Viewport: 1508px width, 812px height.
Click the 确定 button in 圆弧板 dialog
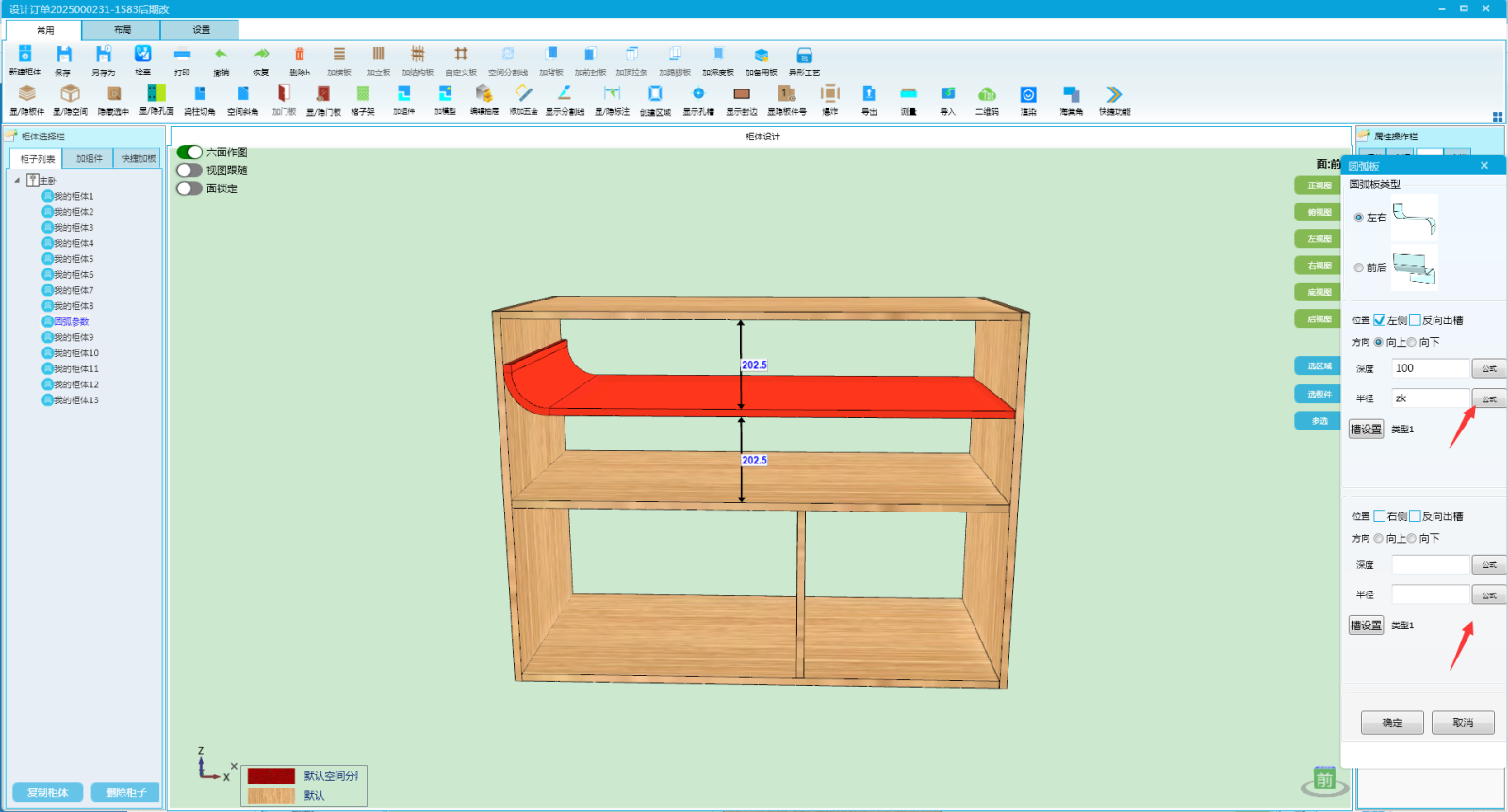coord(1392,723)
